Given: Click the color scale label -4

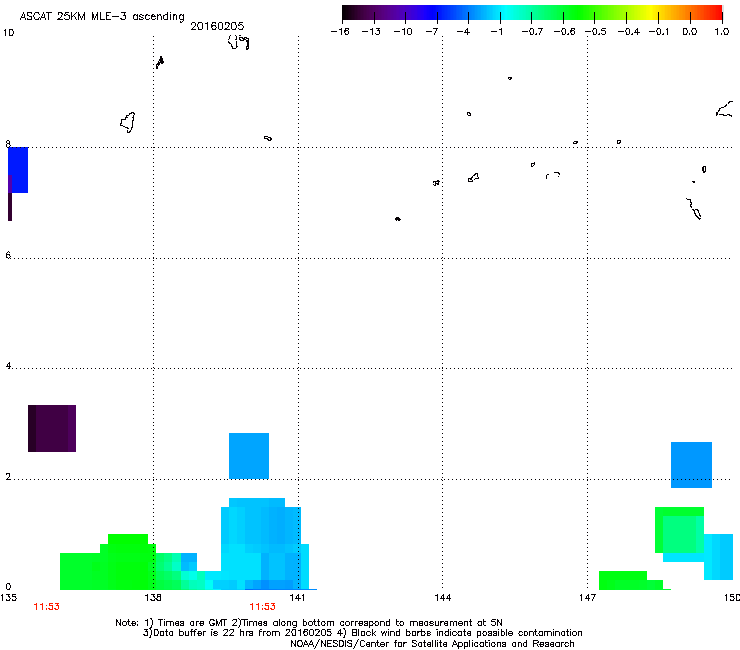Looking at the screenshot, I should [x=463, y=32].
